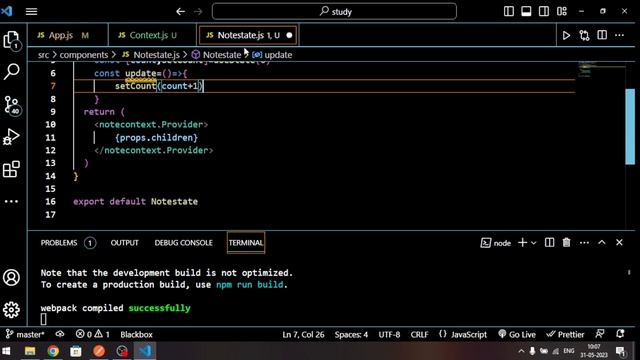This screenshot has width=640, height=360.
Task: Open errors and warnings status item
Action: tap(93, 334)
